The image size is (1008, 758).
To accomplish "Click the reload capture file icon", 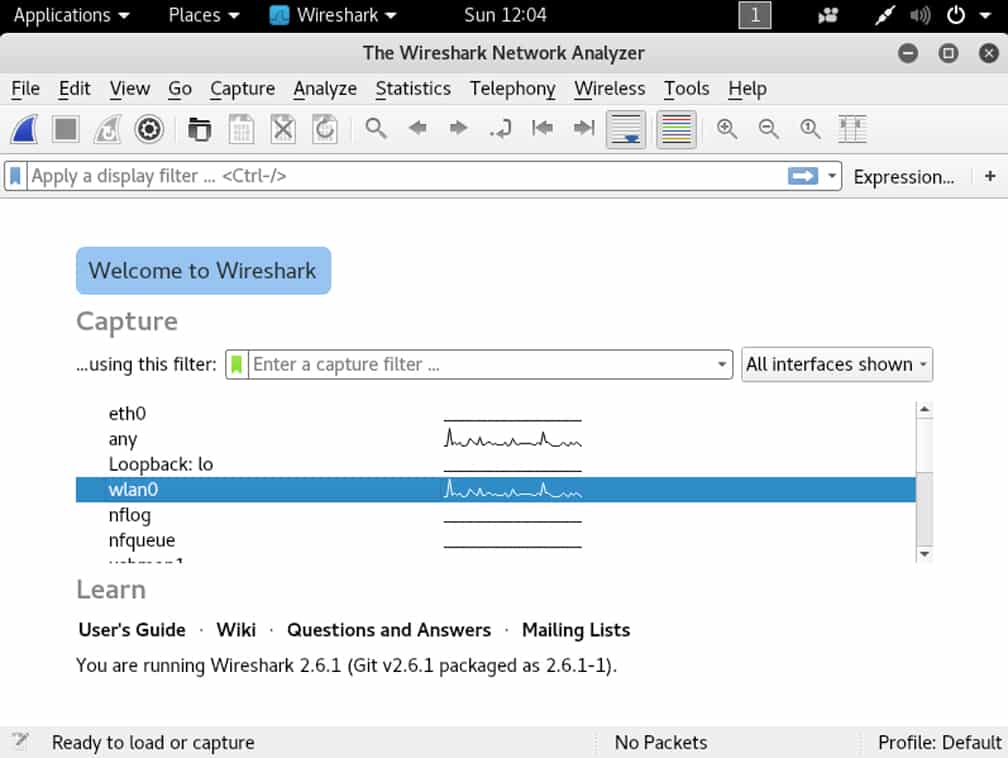I will (325, 129).
